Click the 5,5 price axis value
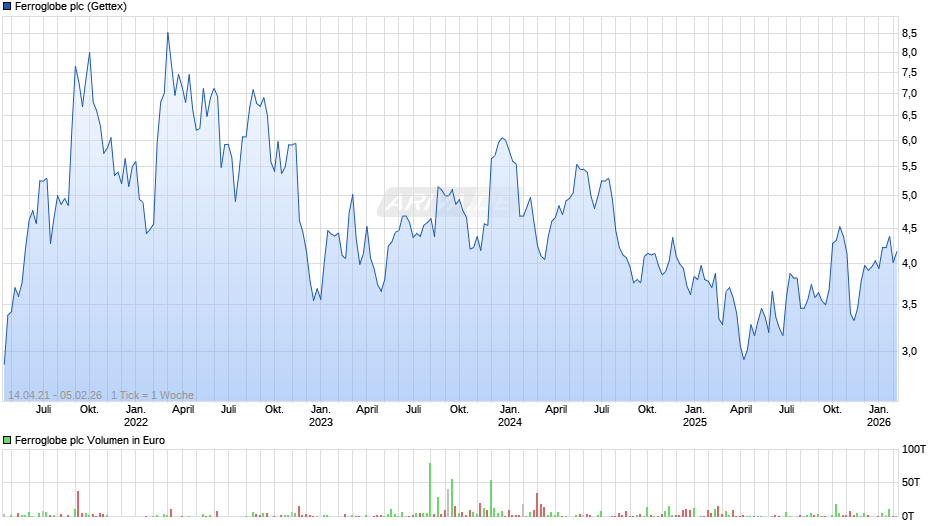Screen dimensions: 940x526 [x=909, y=167]
